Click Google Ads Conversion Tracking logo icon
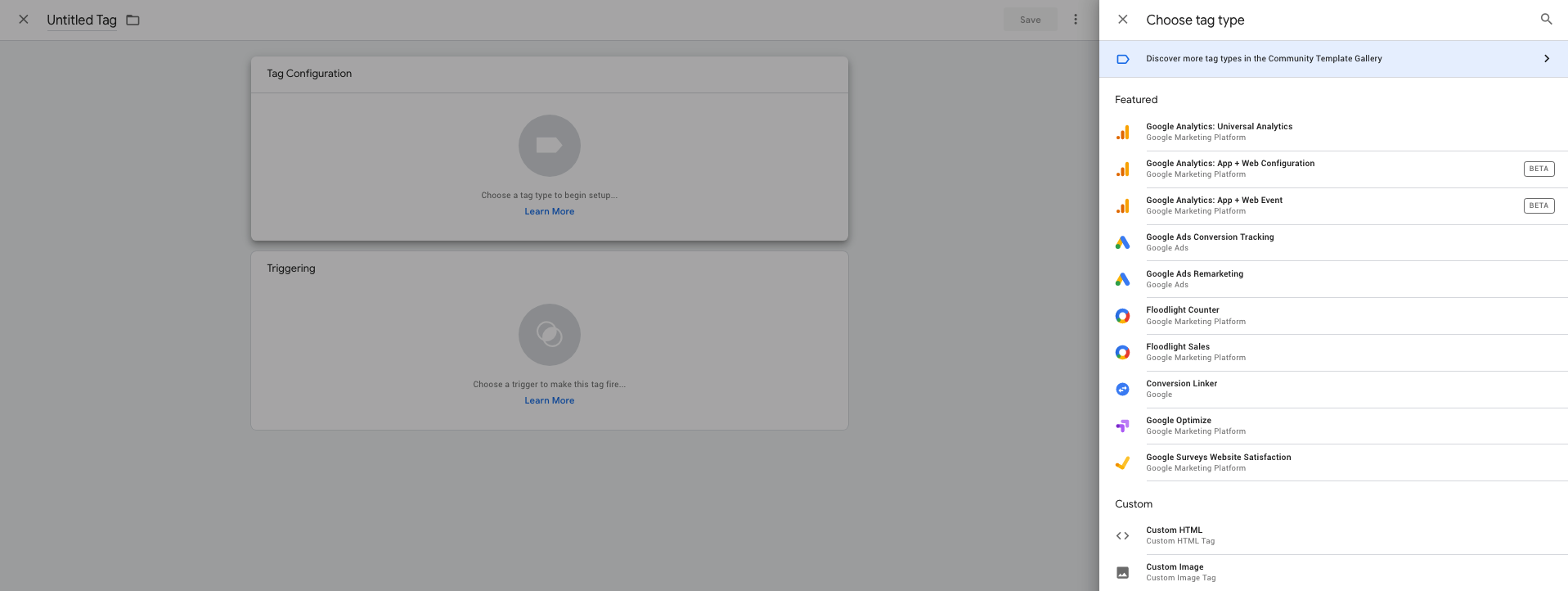1568x591 pixels. 1123,243
